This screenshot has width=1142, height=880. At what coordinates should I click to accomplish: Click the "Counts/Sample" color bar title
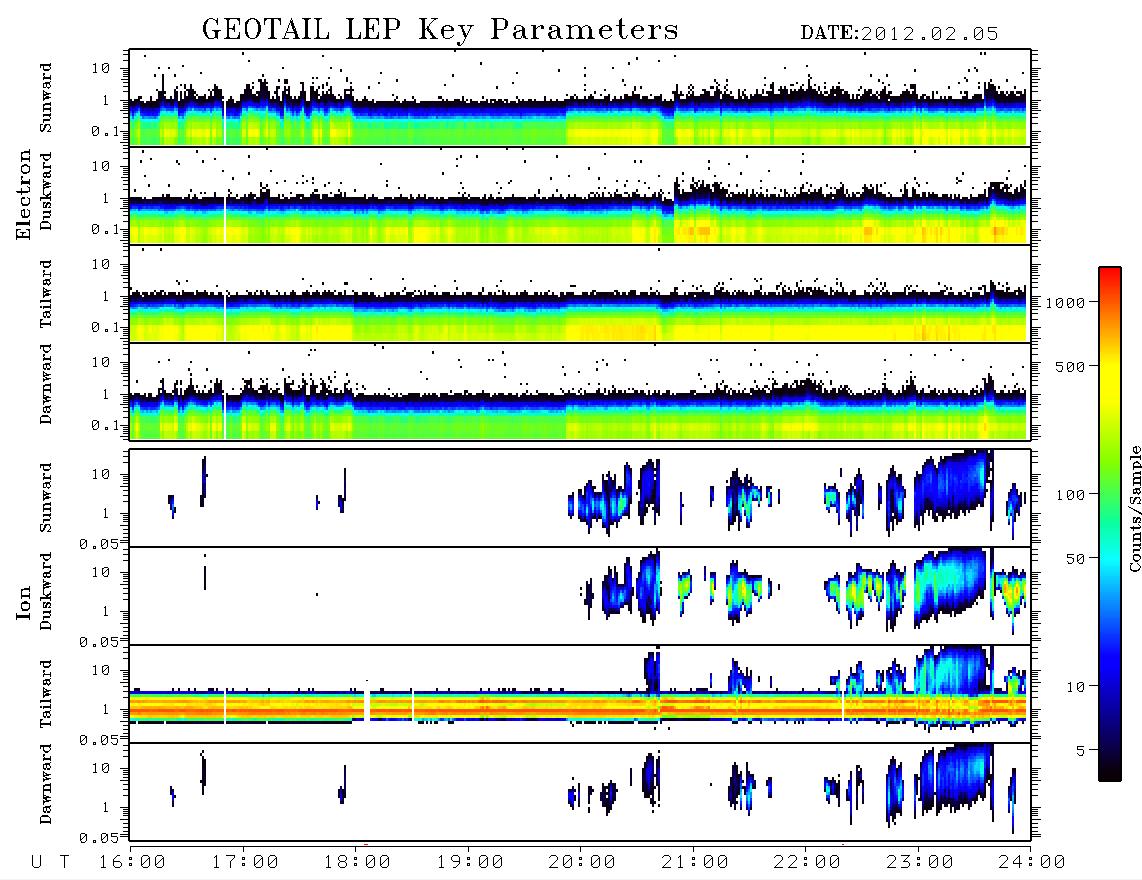(x=1134, y=508)
